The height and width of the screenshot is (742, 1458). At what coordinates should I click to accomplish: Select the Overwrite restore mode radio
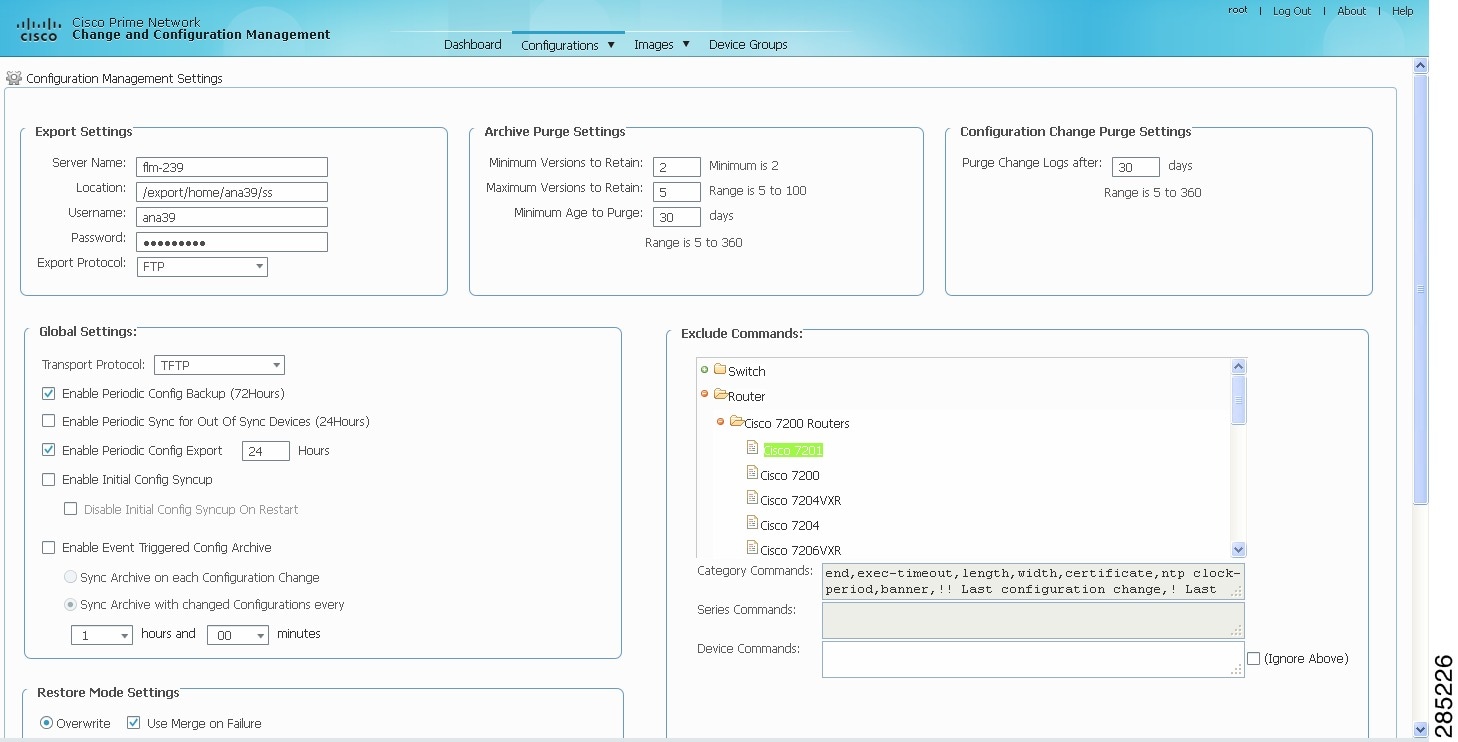[x=46, y=723]
